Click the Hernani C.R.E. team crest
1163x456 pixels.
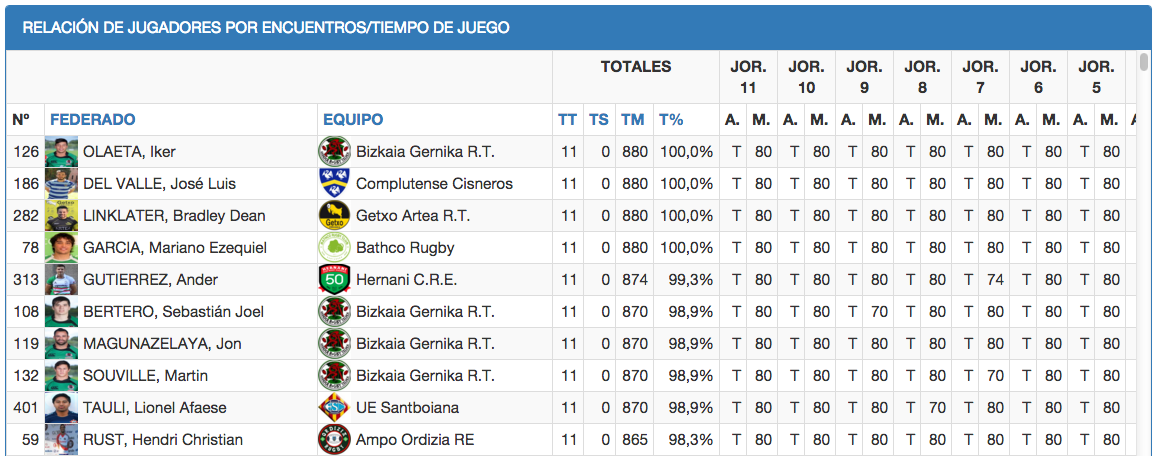(x=335, y=280)
